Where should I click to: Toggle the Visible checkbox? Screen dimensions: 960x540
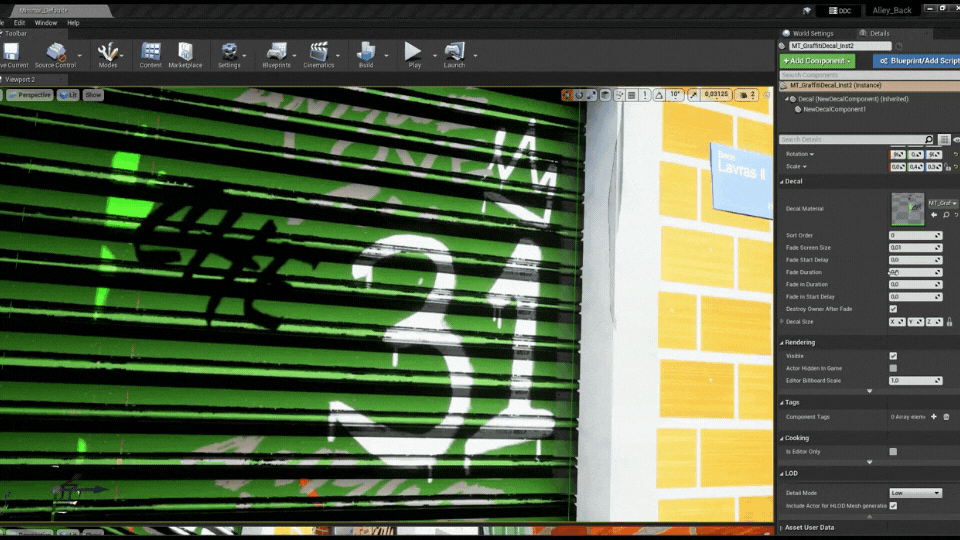893,356
